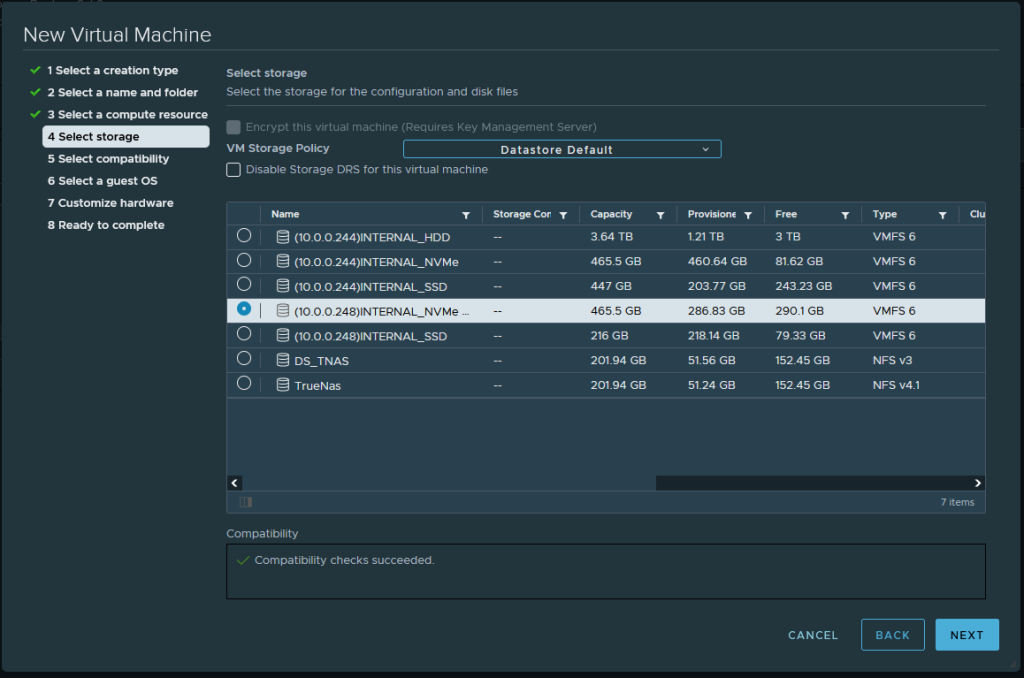Viewport: 1024px width, 678px height.
Task: Click the Free column filter icon
Action: point(845,215)
